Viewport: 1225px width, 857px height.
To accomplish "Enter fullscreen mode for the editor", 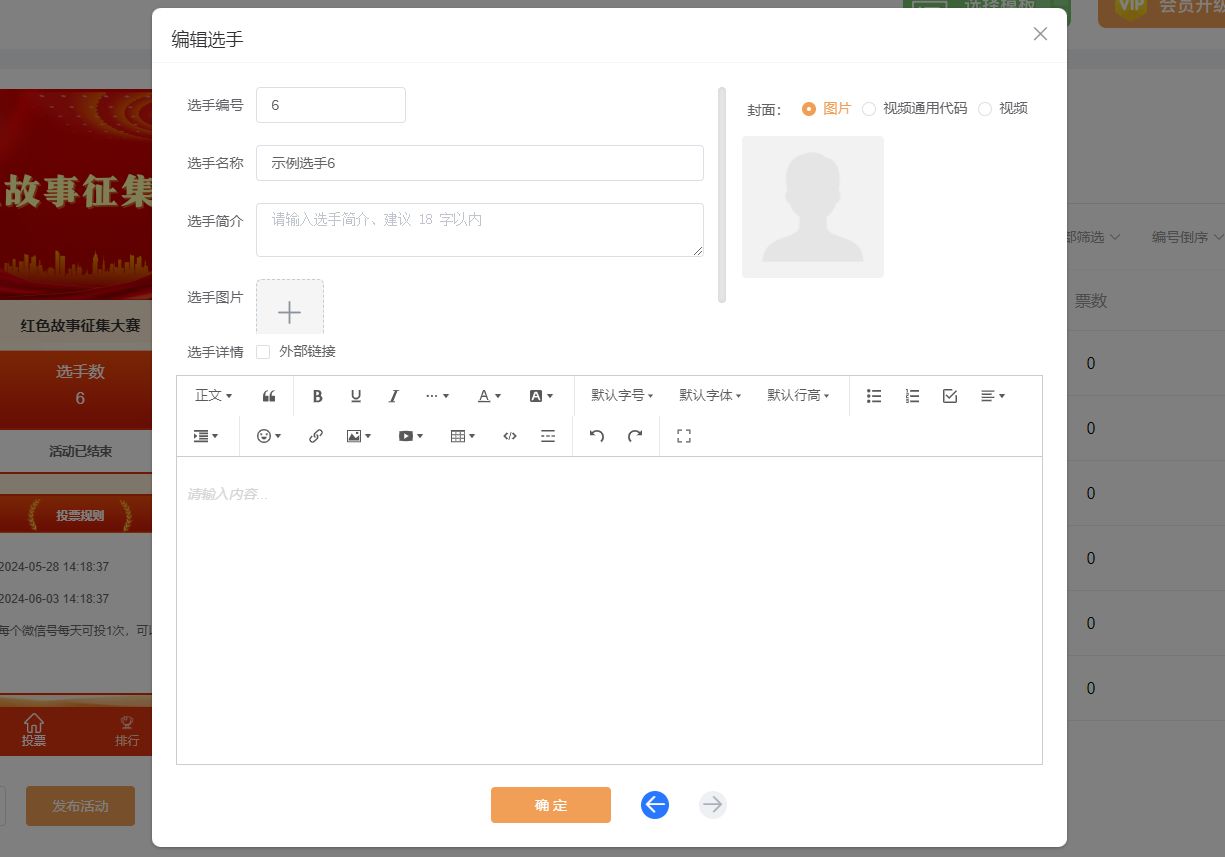I will 683,435.
